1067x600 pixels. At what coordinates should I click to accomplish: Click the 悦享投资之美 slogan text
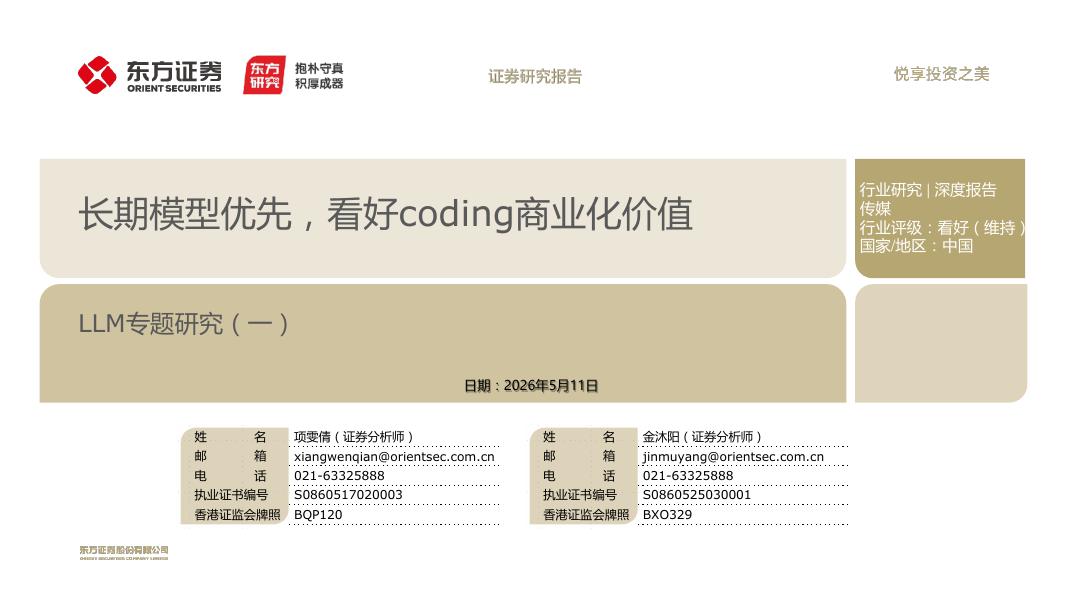coord(941,74)
